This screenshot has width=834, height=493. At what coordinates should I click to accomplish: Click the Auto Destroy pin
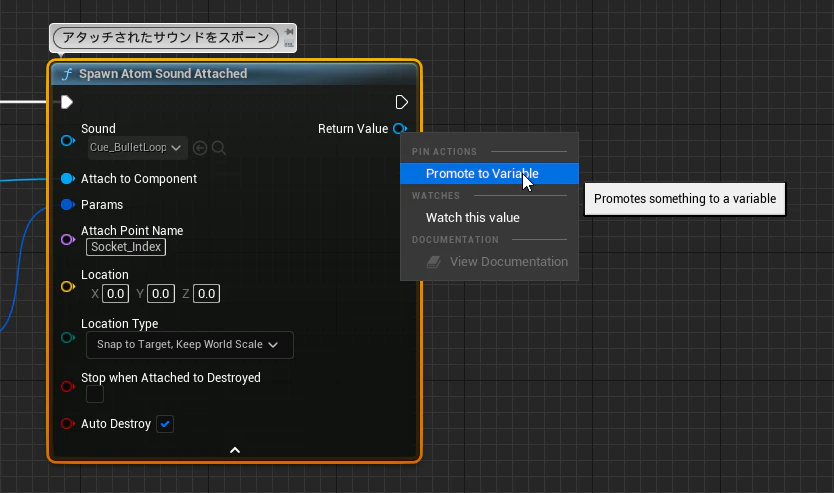coord(68,424)
